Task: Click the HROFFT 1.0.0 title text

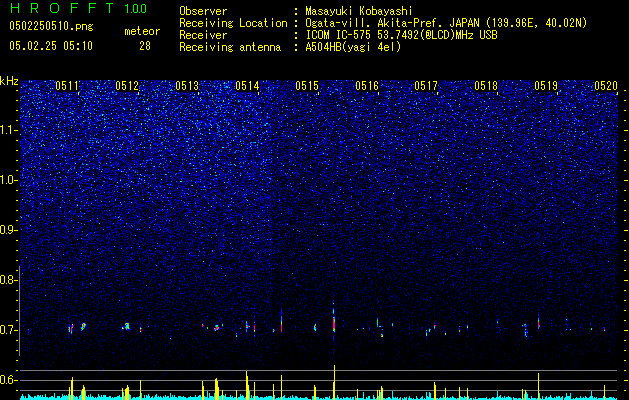Action: click(78, 8)
